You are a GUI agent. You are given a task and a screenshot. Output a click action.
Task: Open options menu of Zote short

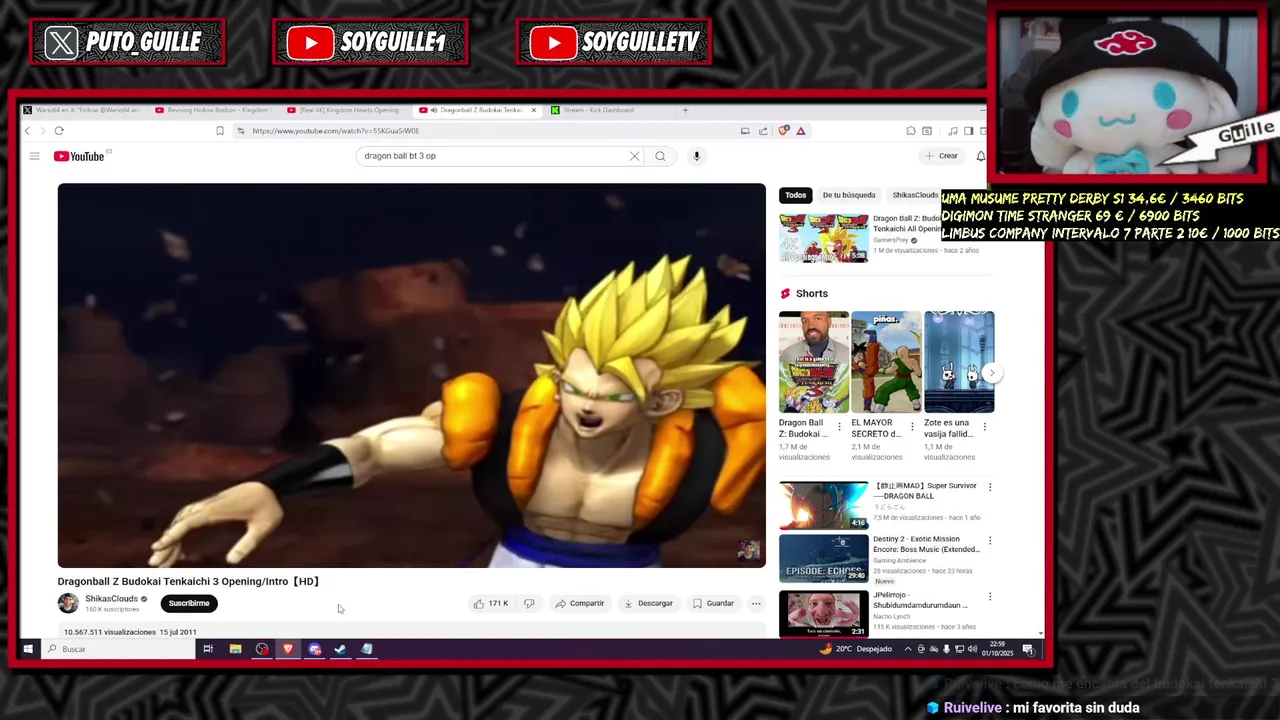click(984, 427)
